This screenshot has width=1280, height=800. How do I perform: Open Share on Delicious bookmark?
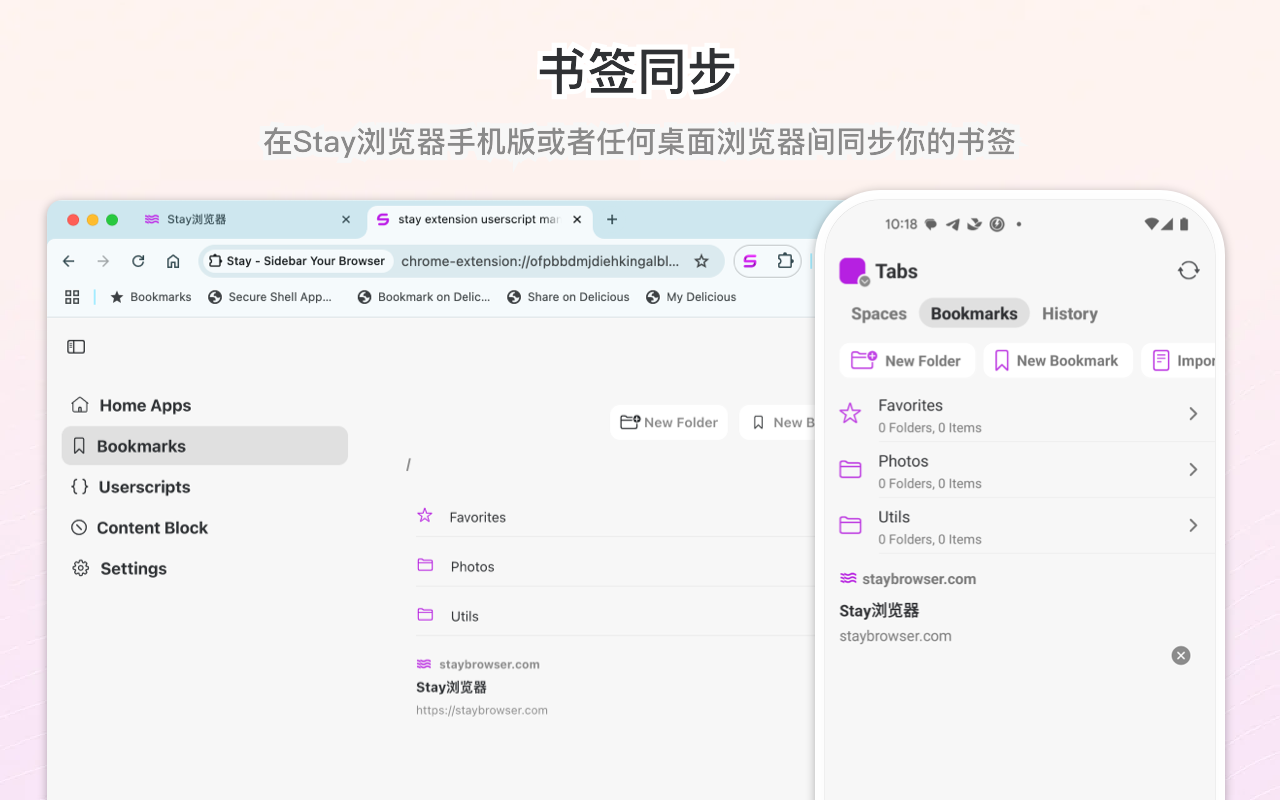tap(569, 297)
